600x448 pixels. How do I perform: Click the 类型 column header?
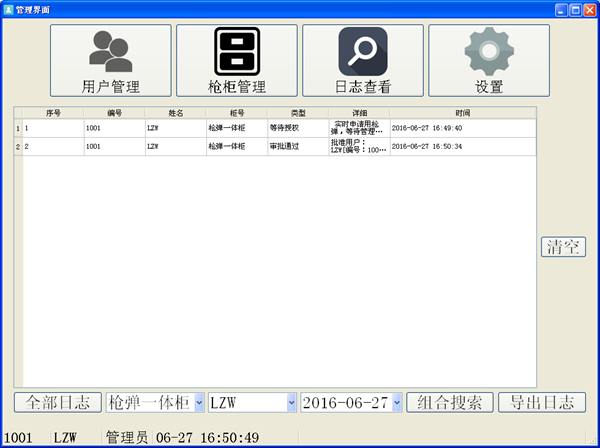(x=297, y=113)
